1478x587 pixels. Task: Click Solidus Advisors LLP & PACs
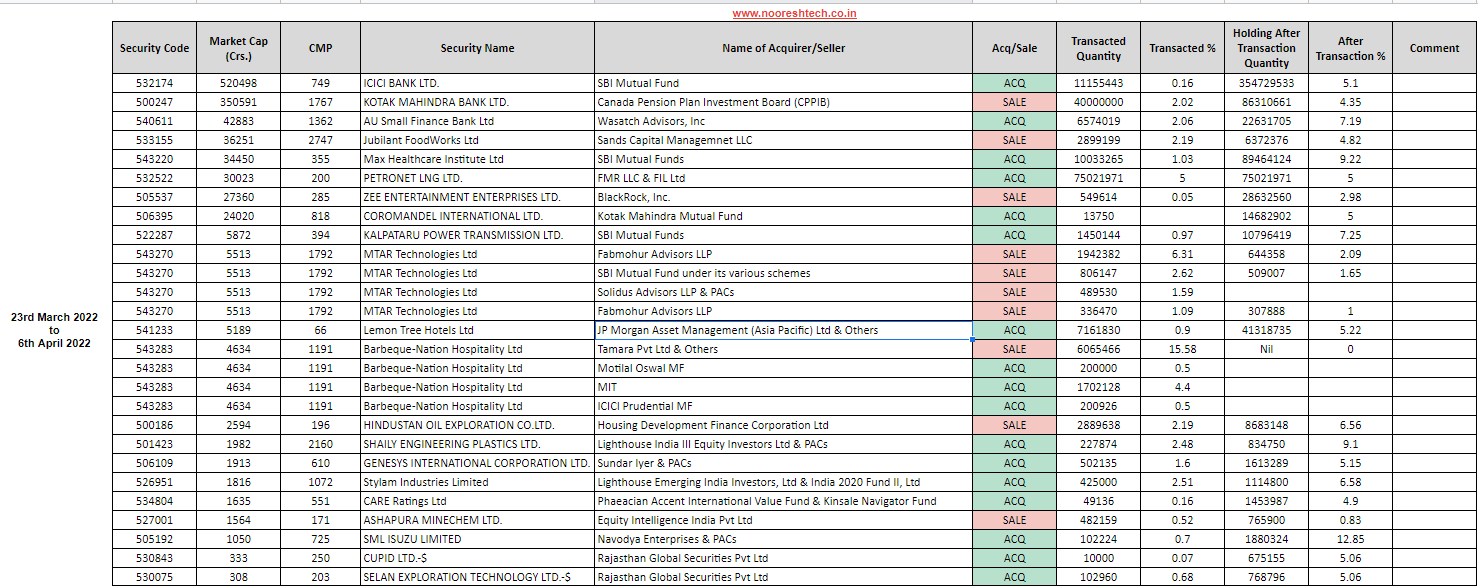tap(783, 292)
